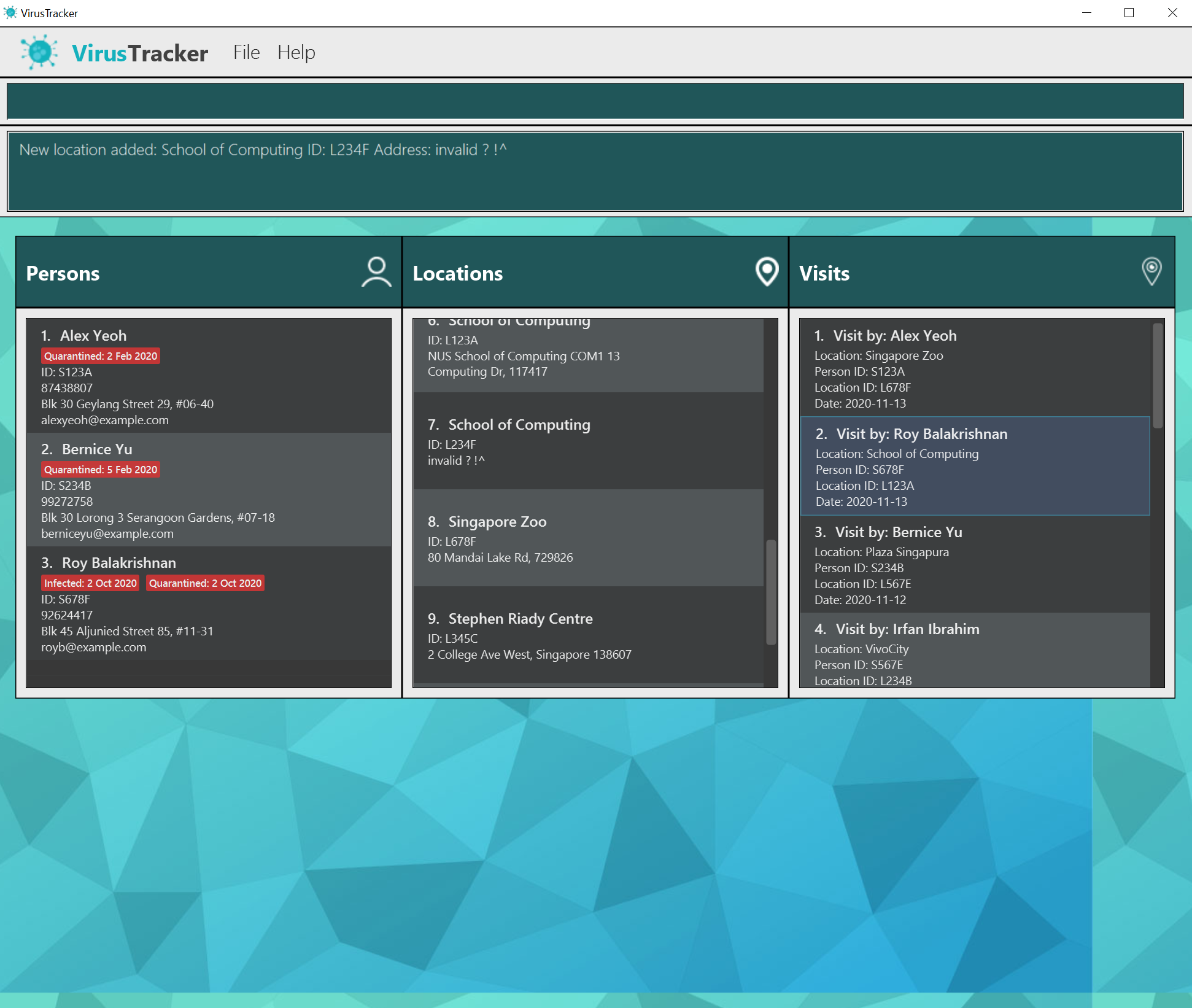Click the Visits list scrollbar thumb
The width and height of the screenshot is (1192, 1008).
(1158, 376)
